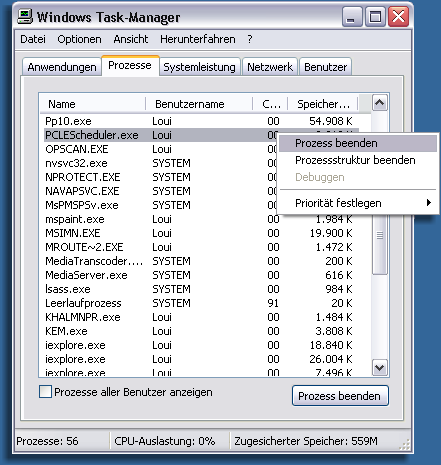Expand the 'Priorität festlegen' submenu arrow

429,203
